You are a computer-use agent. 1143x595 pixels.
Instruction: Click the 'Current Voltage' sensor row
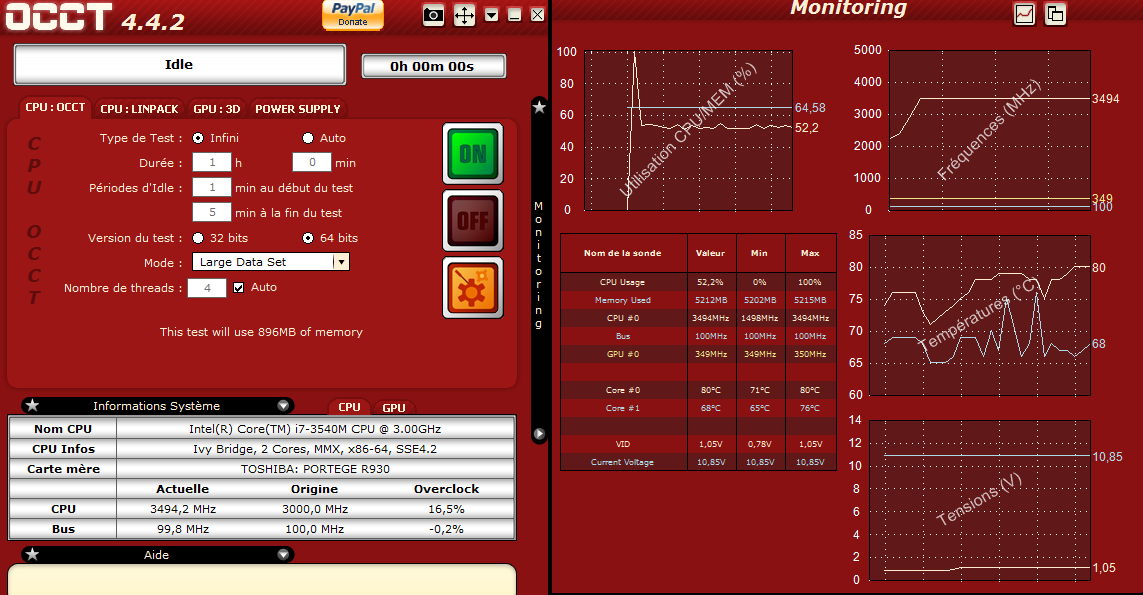pyautogui.click(x=698, y=462)
